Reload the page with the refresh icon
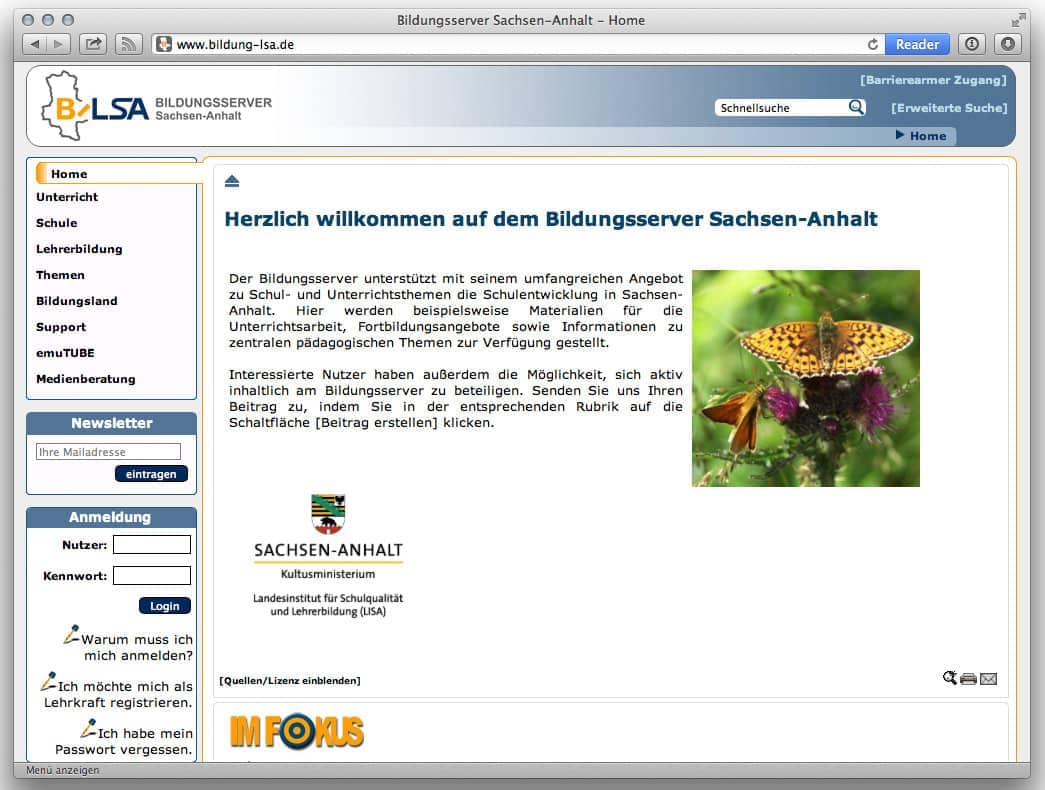The width and height of the screenshot is (1045, 790). pos(873,44)
